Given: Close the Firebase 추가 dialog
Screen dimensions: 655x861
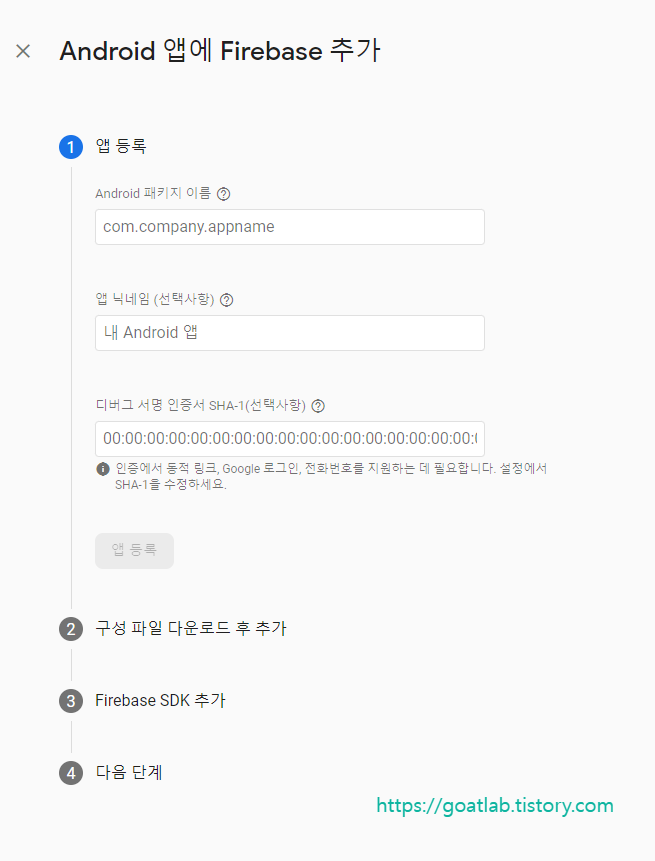Looking at the screenshot, I should tap(22, 51).
